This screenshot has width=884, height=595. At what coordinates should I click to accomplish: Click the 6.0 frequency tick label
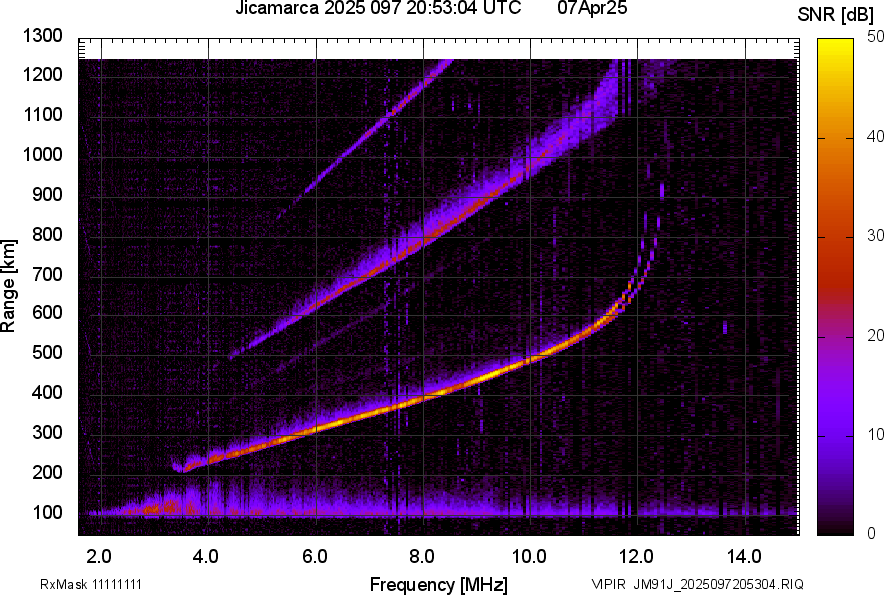[315, 556]
